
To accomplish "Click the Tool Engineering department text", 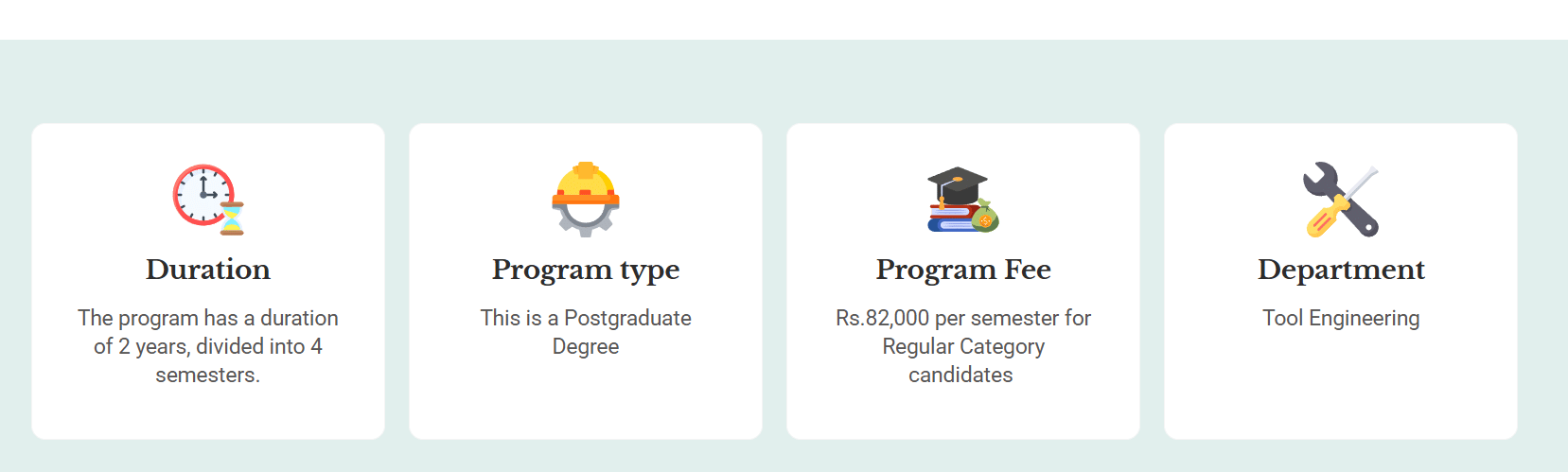I will click(x=1341, y=318).
